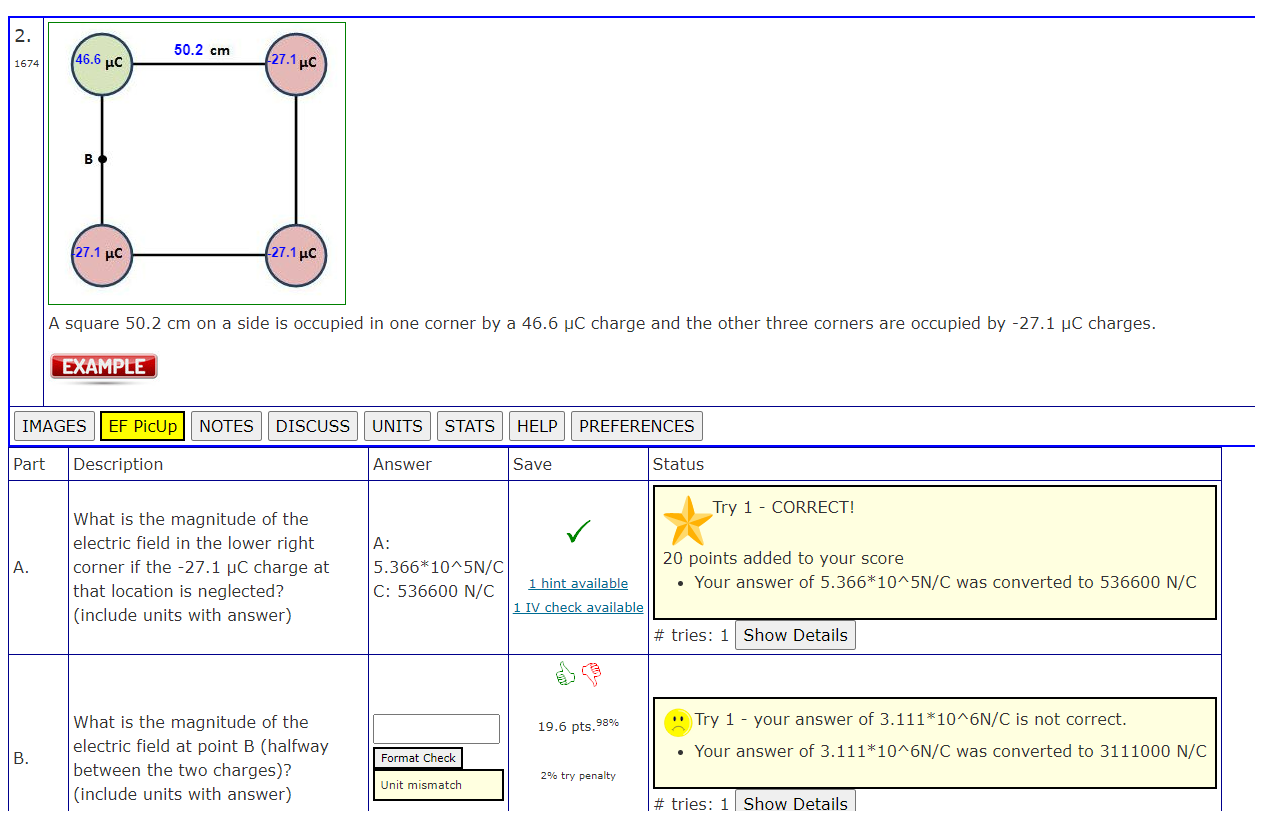Click the green checkmark in the Save column
The height and width of the screenshot is (836, 1280).
[x=578, y=532]
